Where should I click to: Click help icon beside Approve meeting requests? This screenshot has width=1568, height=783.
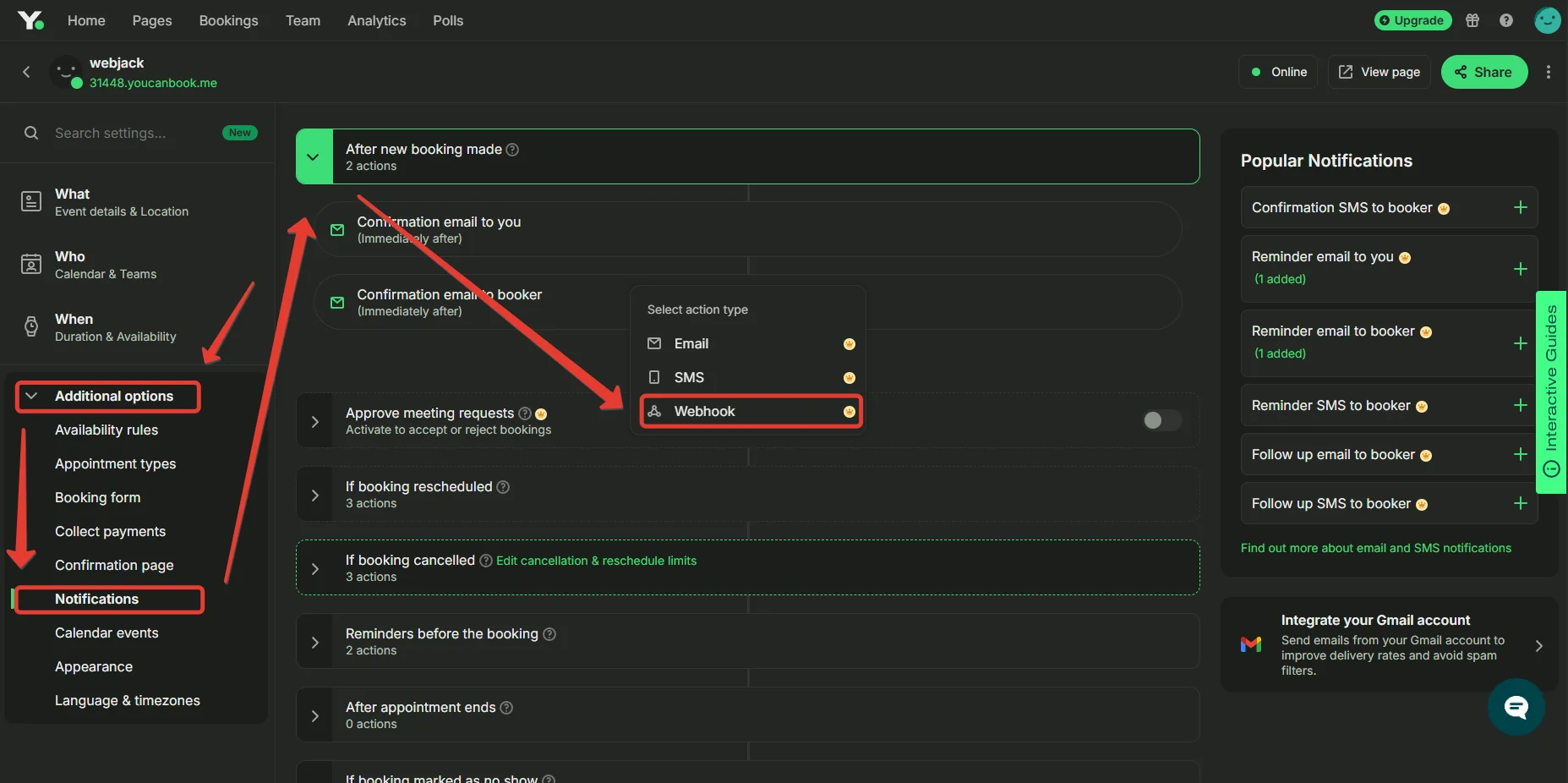coord(524,413)
